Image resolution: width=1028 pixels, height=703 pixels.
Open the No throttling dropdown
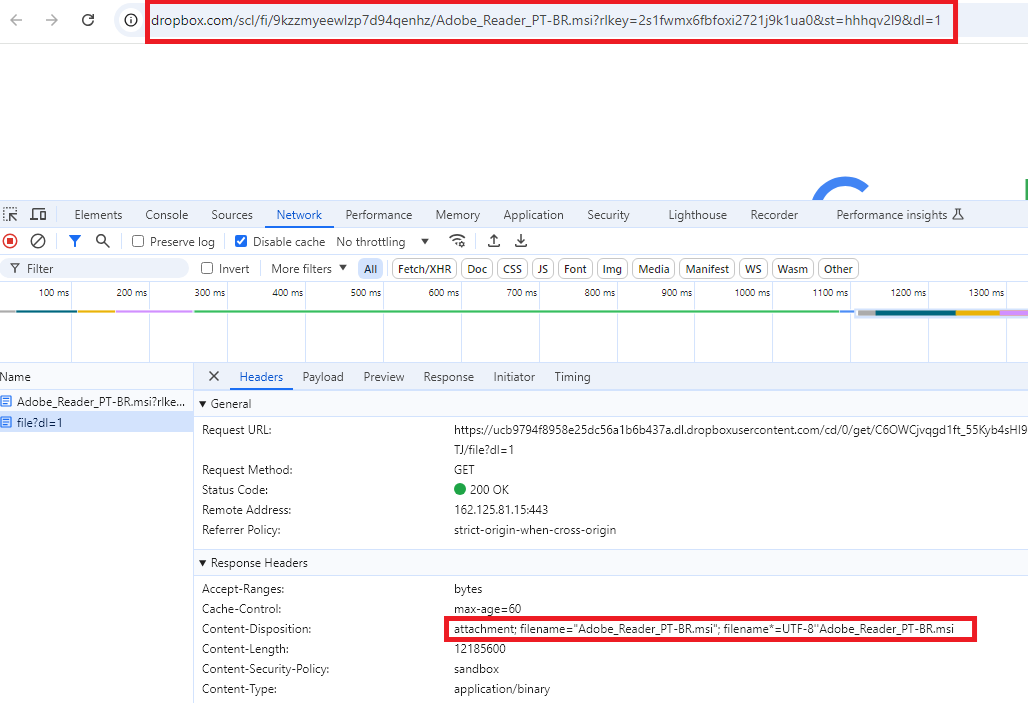pos(383,241)
